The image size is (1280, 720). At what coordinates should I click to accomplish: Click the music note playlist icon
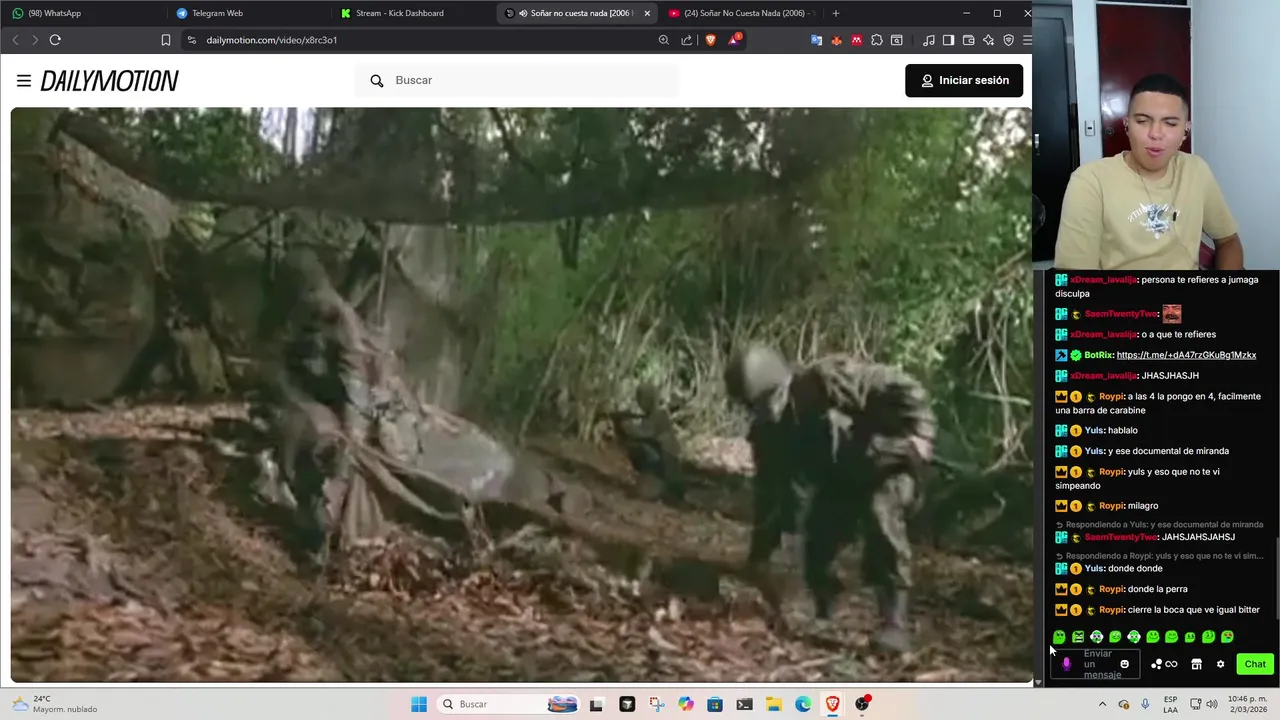click(929, 40)
